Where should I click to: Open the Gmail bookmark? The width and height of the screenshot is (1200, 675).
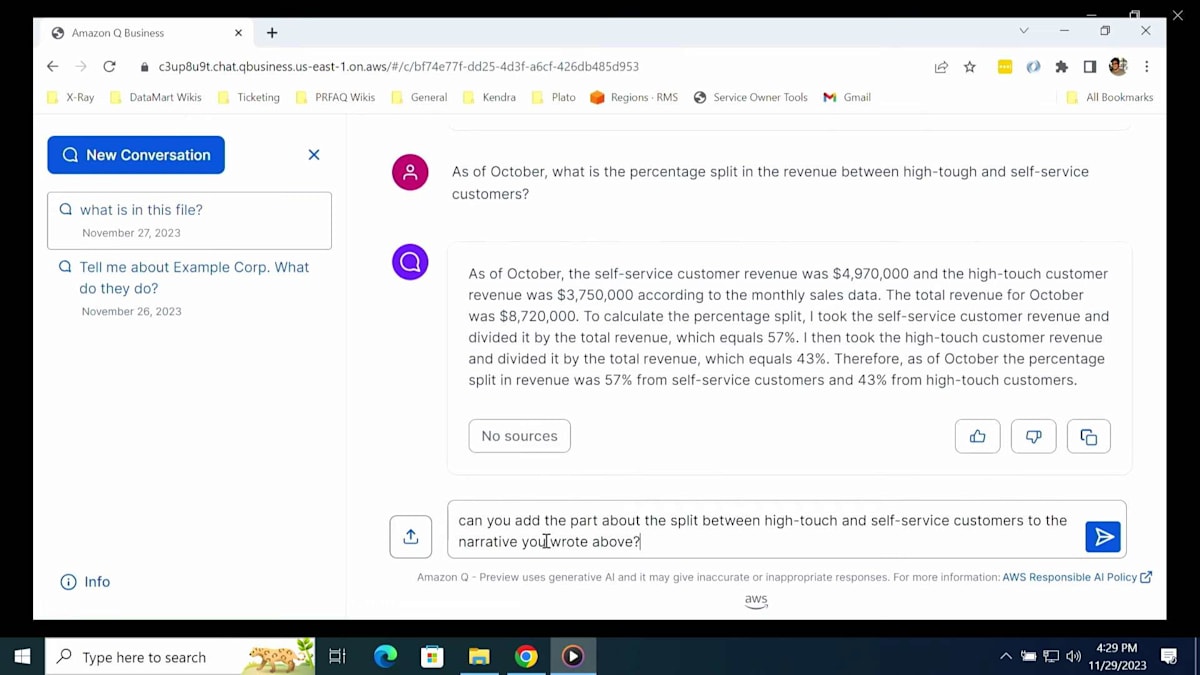[x=847, y=97]
